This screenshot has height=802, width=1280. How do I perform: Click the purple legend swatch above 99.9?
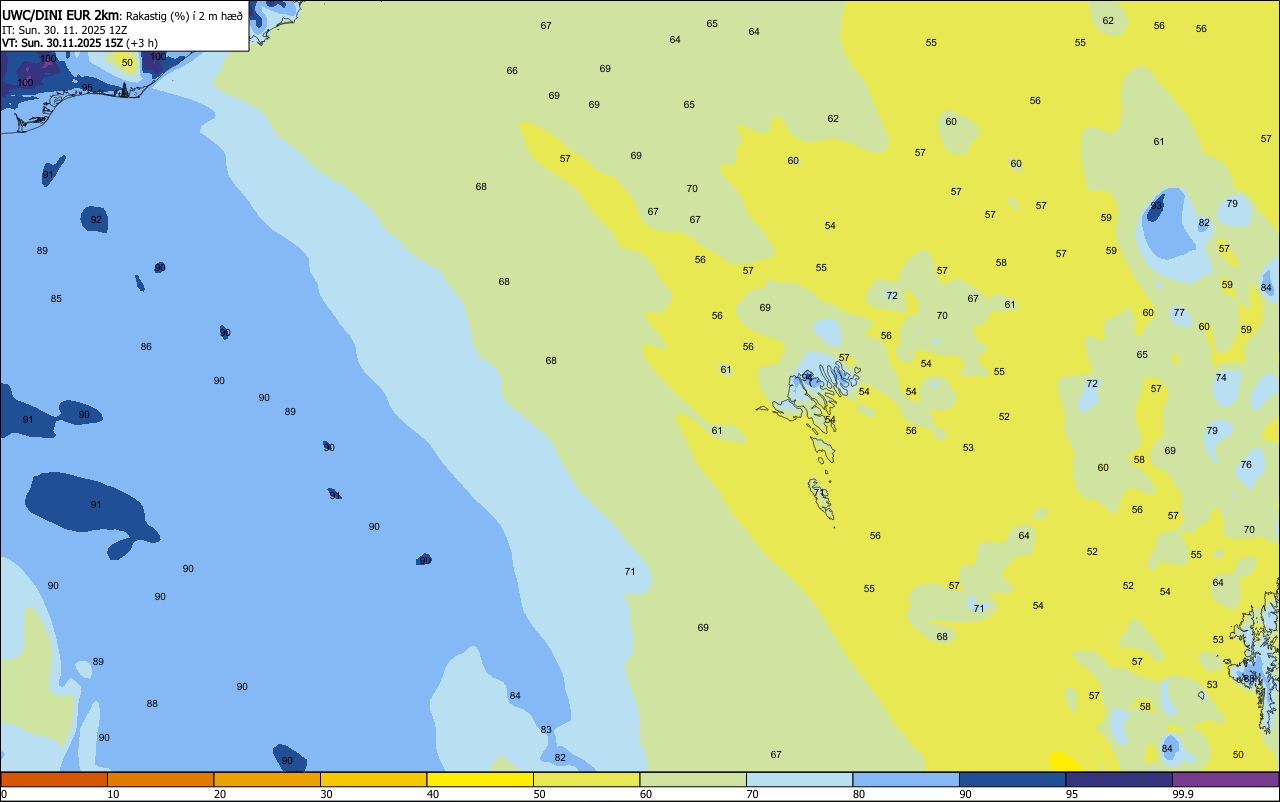coord(1225,779)
